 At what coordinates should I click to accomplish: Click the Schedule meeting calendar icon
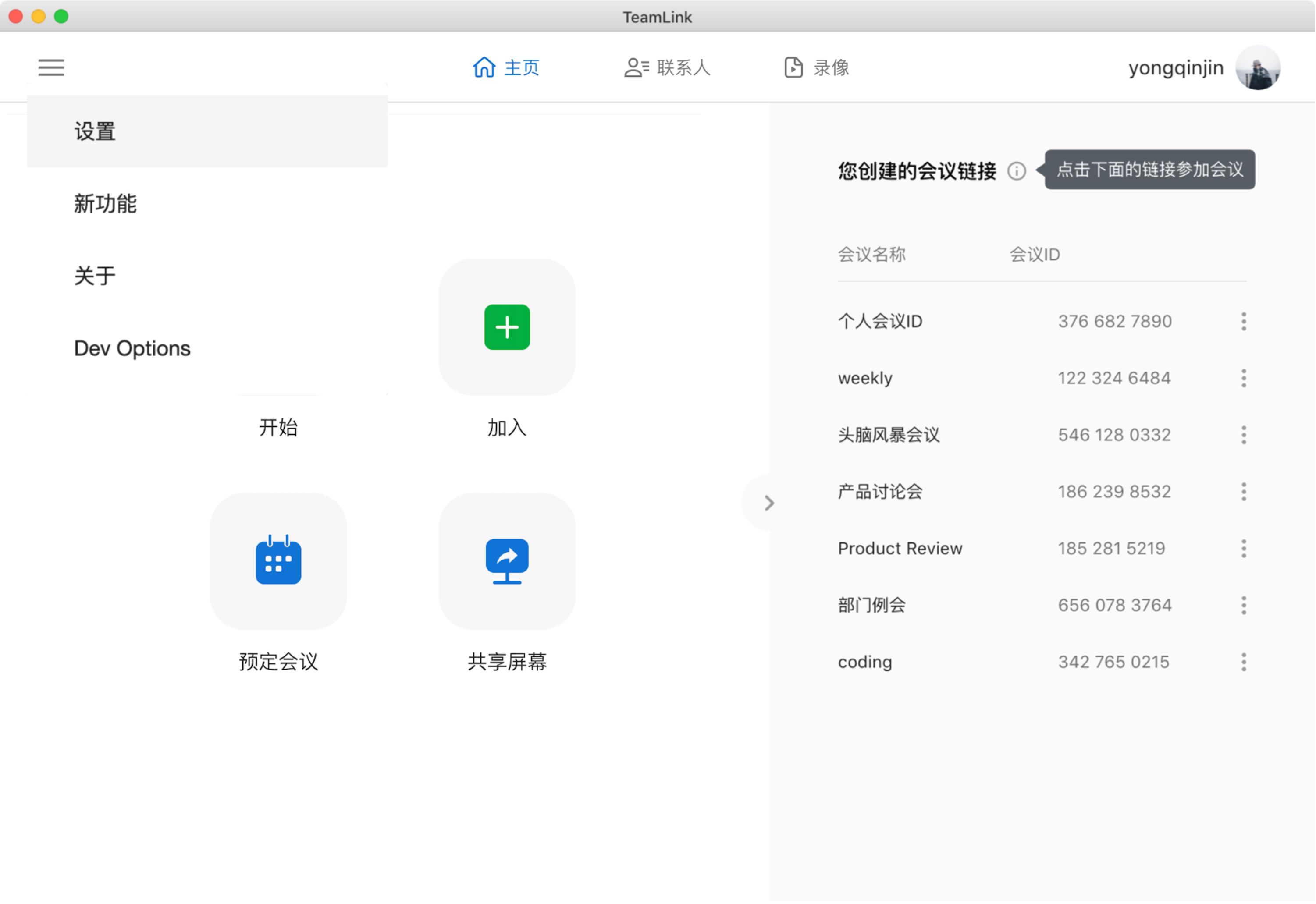(x=278, y=561)
